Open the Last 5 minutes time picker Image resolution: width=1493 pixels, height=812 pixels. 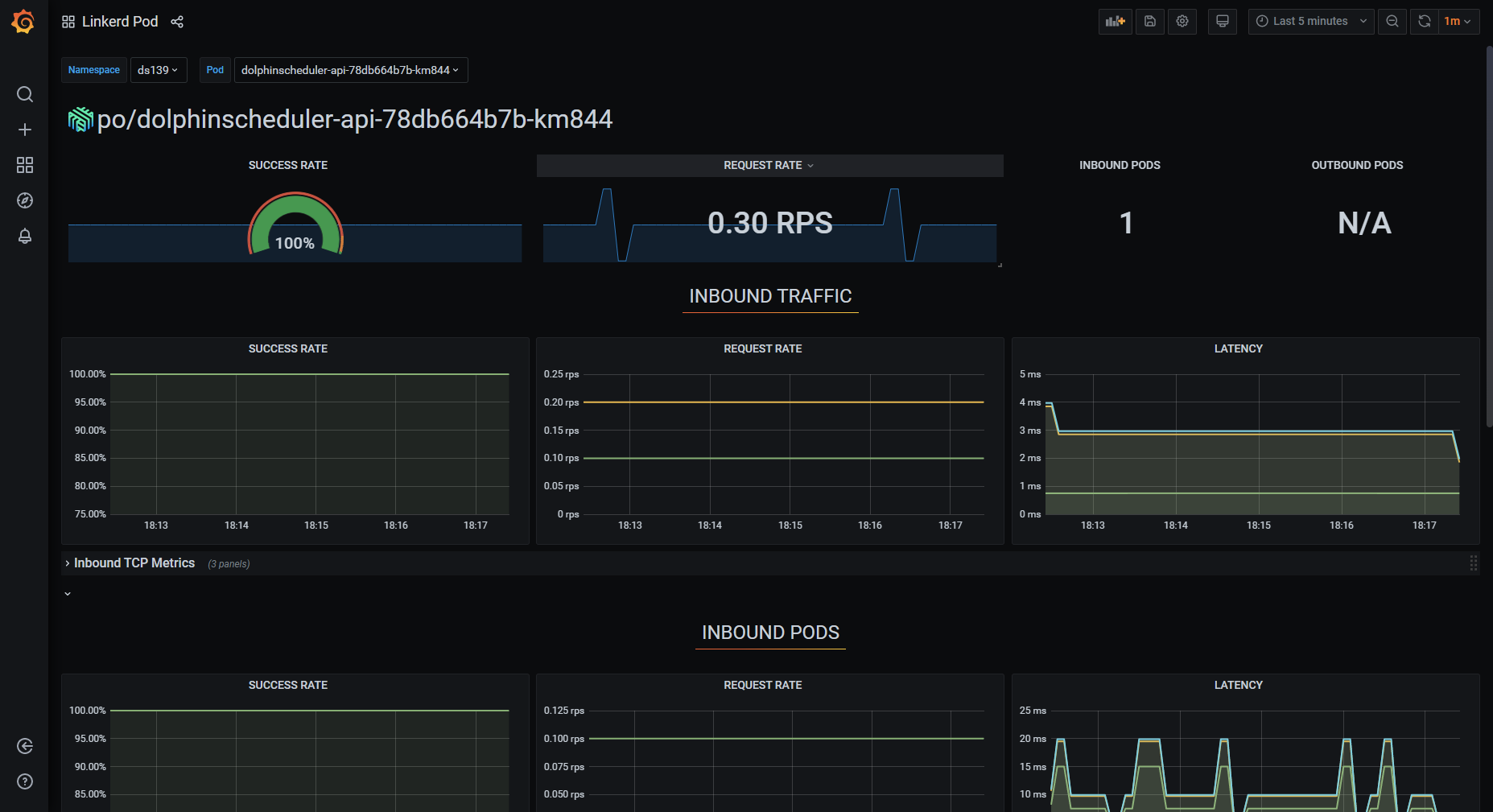(x=1310, y=22)
